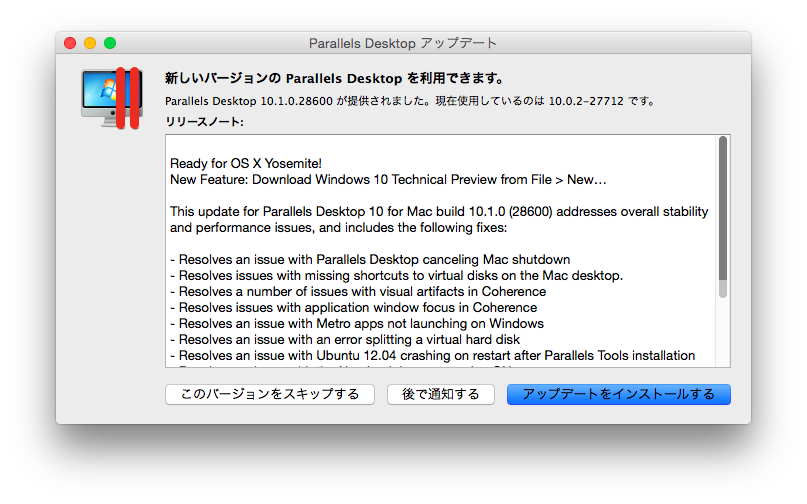Click note about canceling Mac shutdown

click(x=370, y=259)
